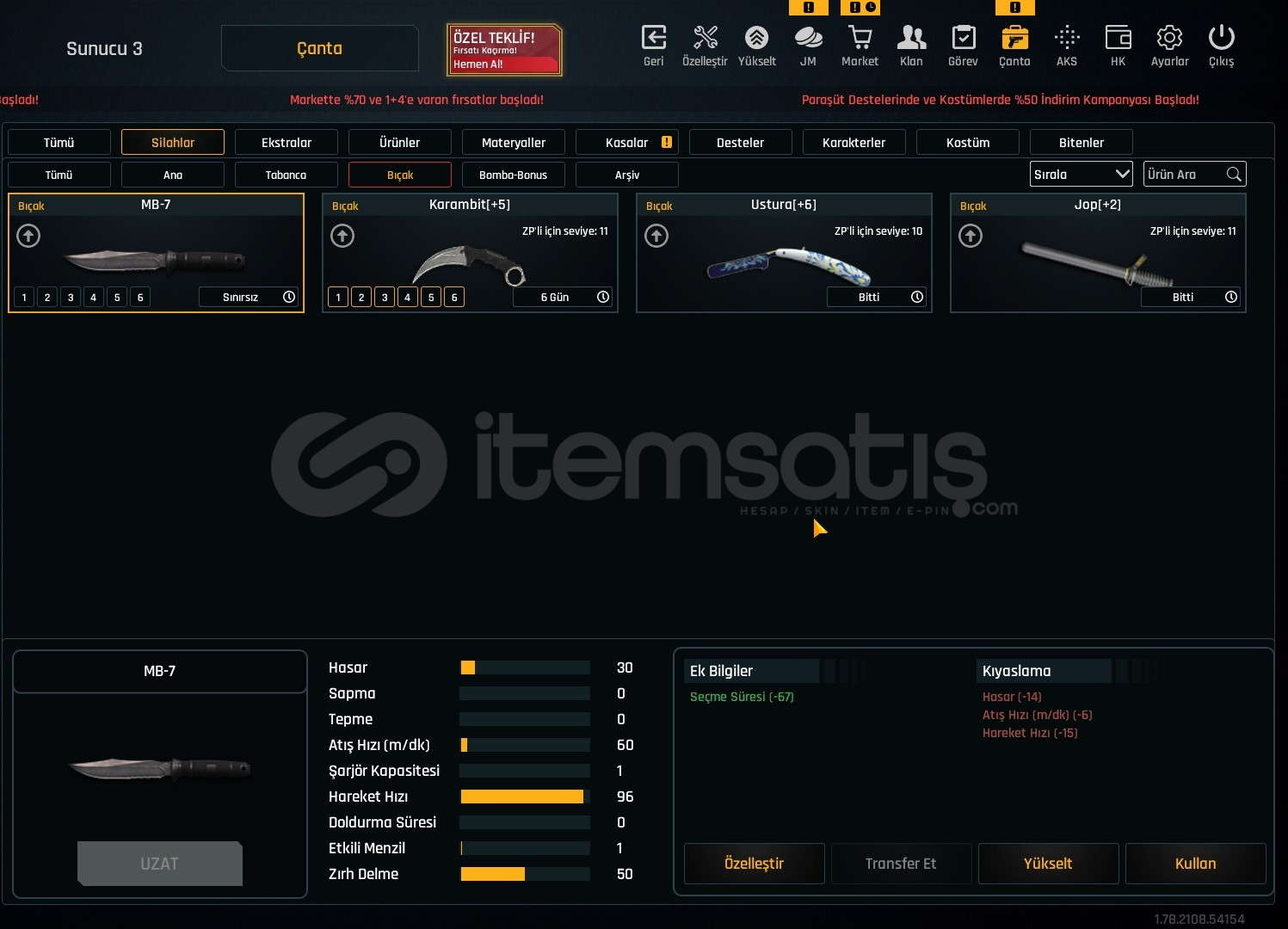This screenshot has width=1288, height=929.
Task: Select the Tabanca weapon filter
Action: tap(287, 175)
